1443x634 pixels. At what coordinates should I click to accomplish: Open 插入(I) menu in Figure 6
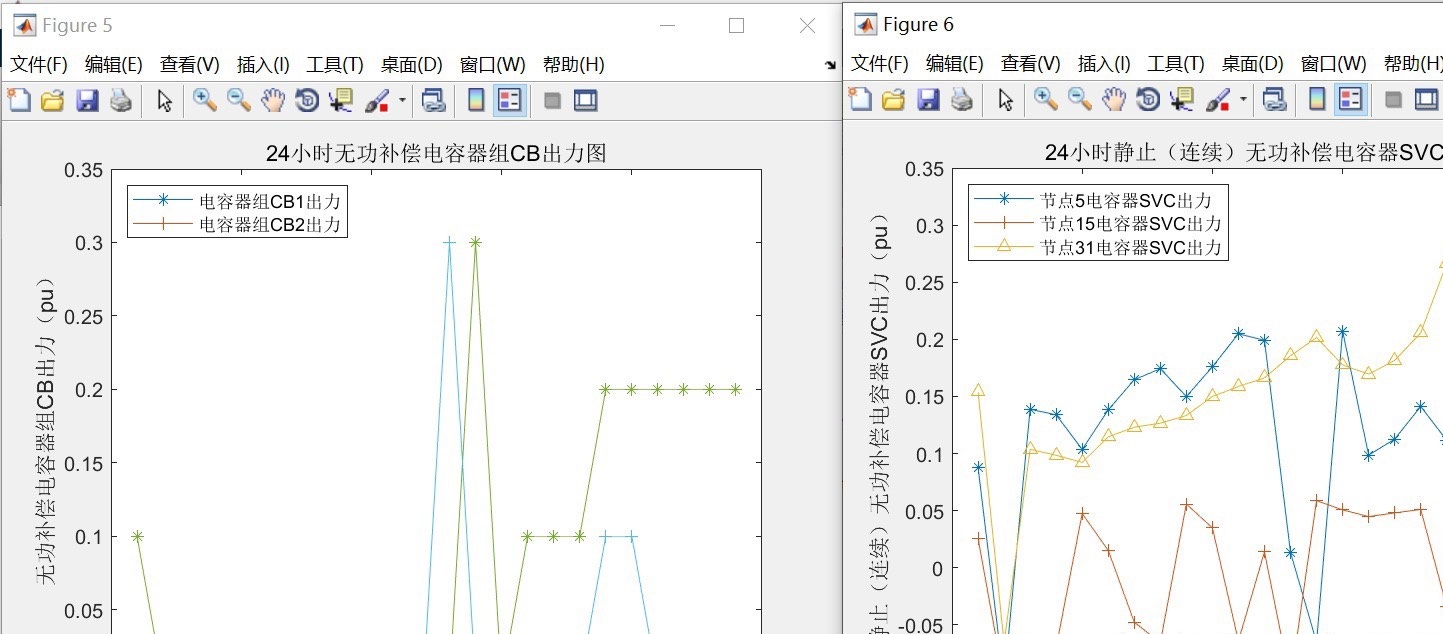click(1104, 65)
